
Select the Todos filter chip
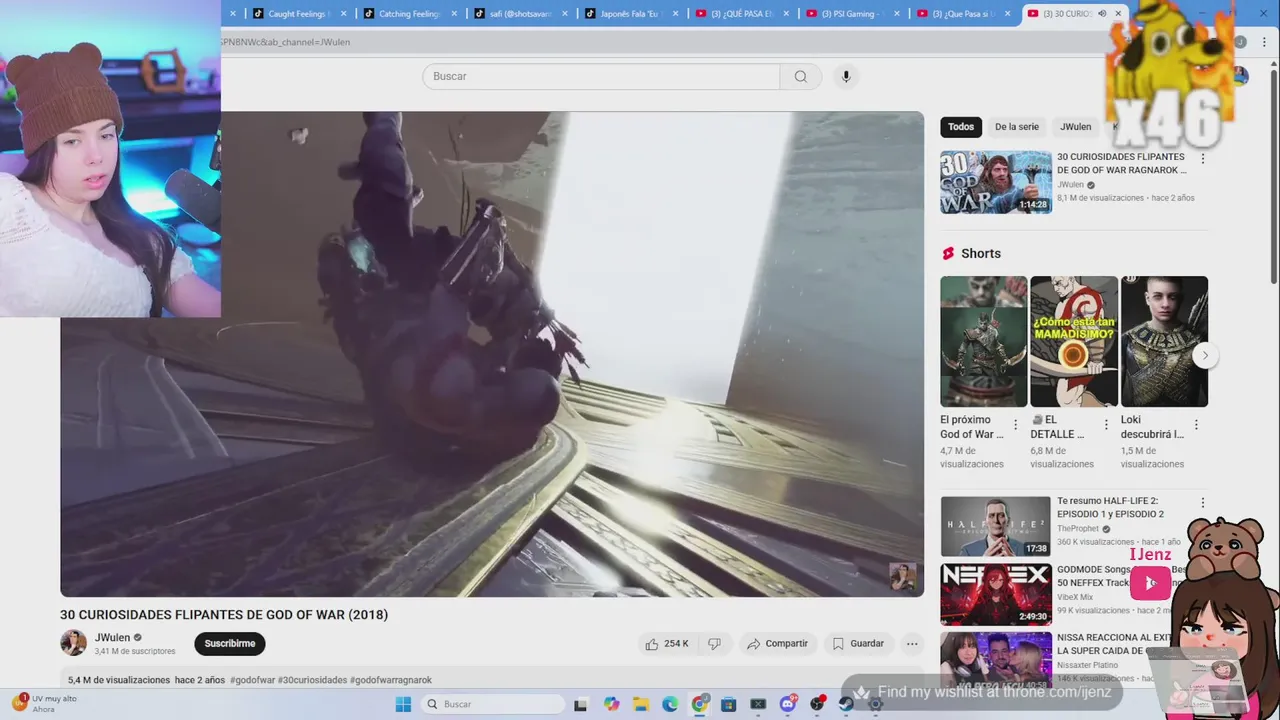[961, 127]
